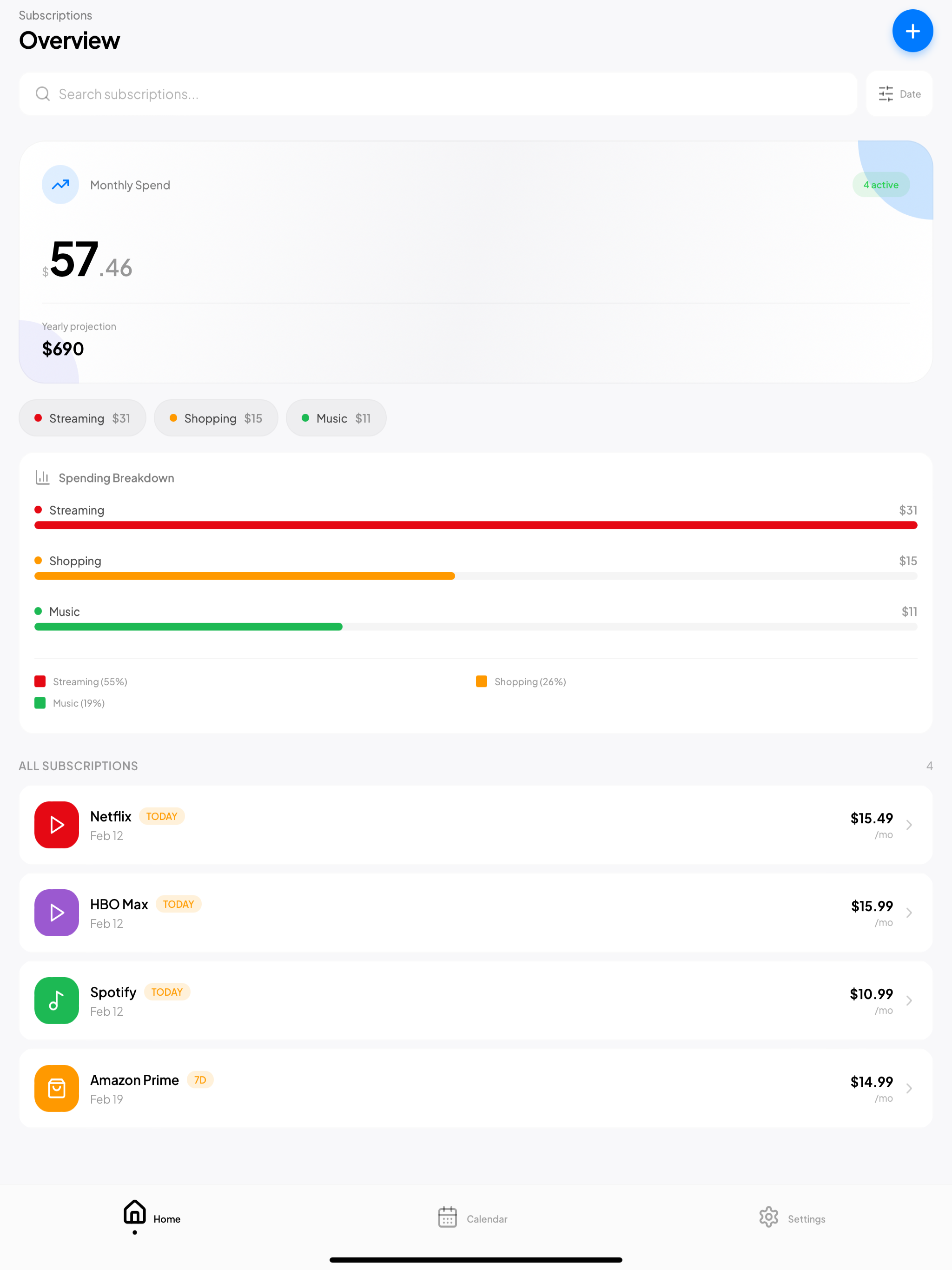Tap the TODAY badge next to HBO Max

(x=178, y=904)
